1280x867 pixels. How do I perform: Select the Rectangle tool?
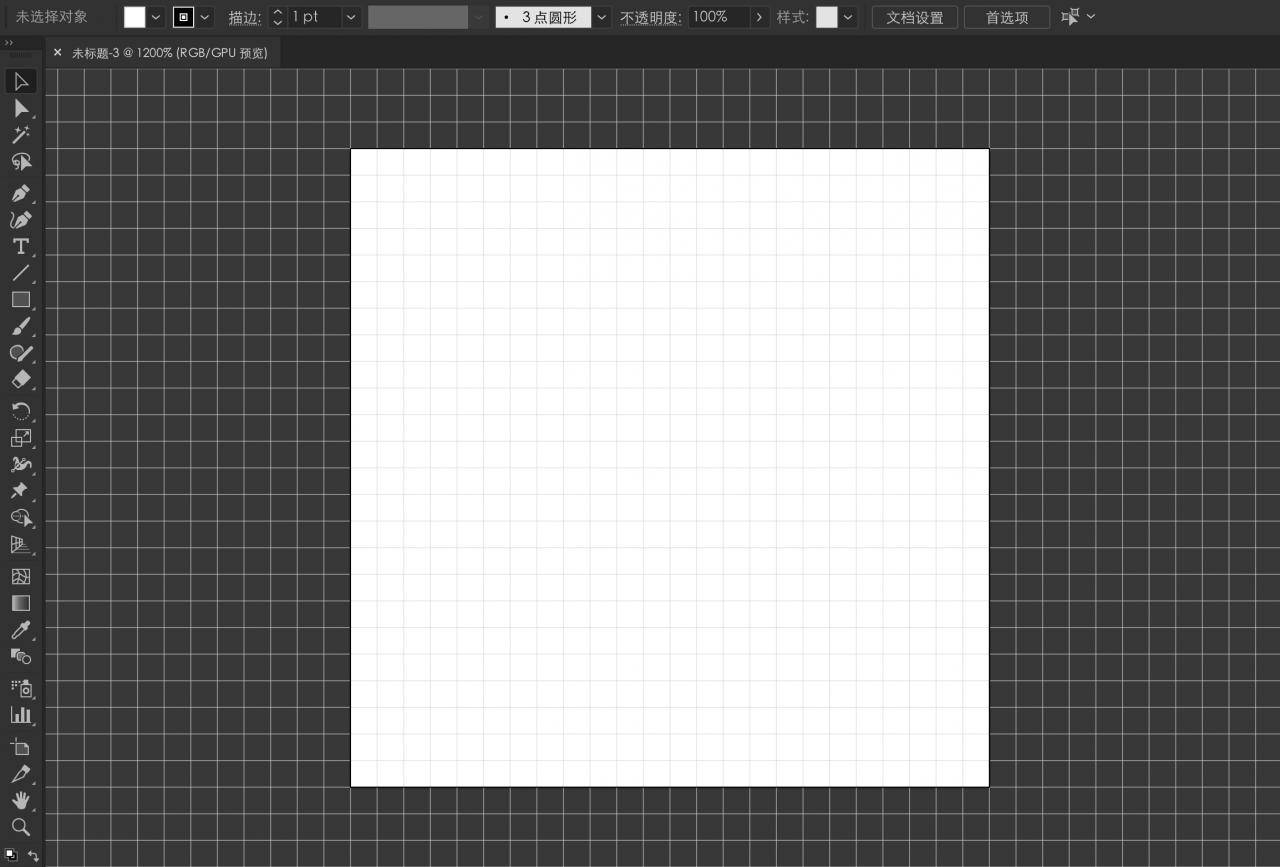click(21, 299)
